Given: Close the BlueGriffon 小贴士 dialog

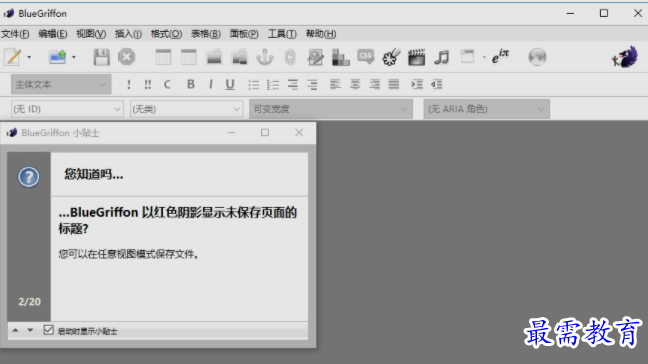Looking at the screenshot, I should [299, 132].
